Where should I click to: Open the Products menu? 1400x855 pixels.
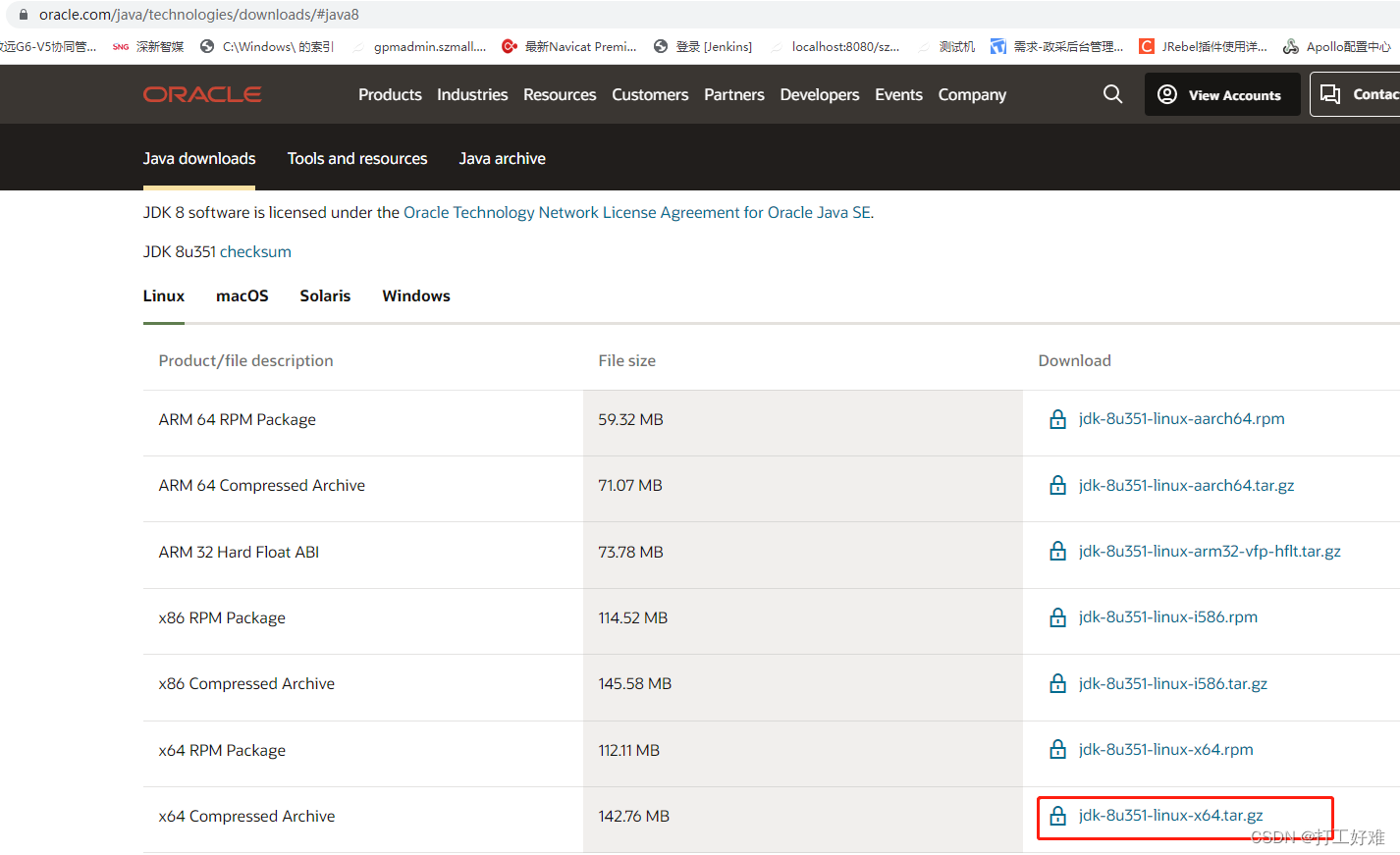[x=390, y=94]
